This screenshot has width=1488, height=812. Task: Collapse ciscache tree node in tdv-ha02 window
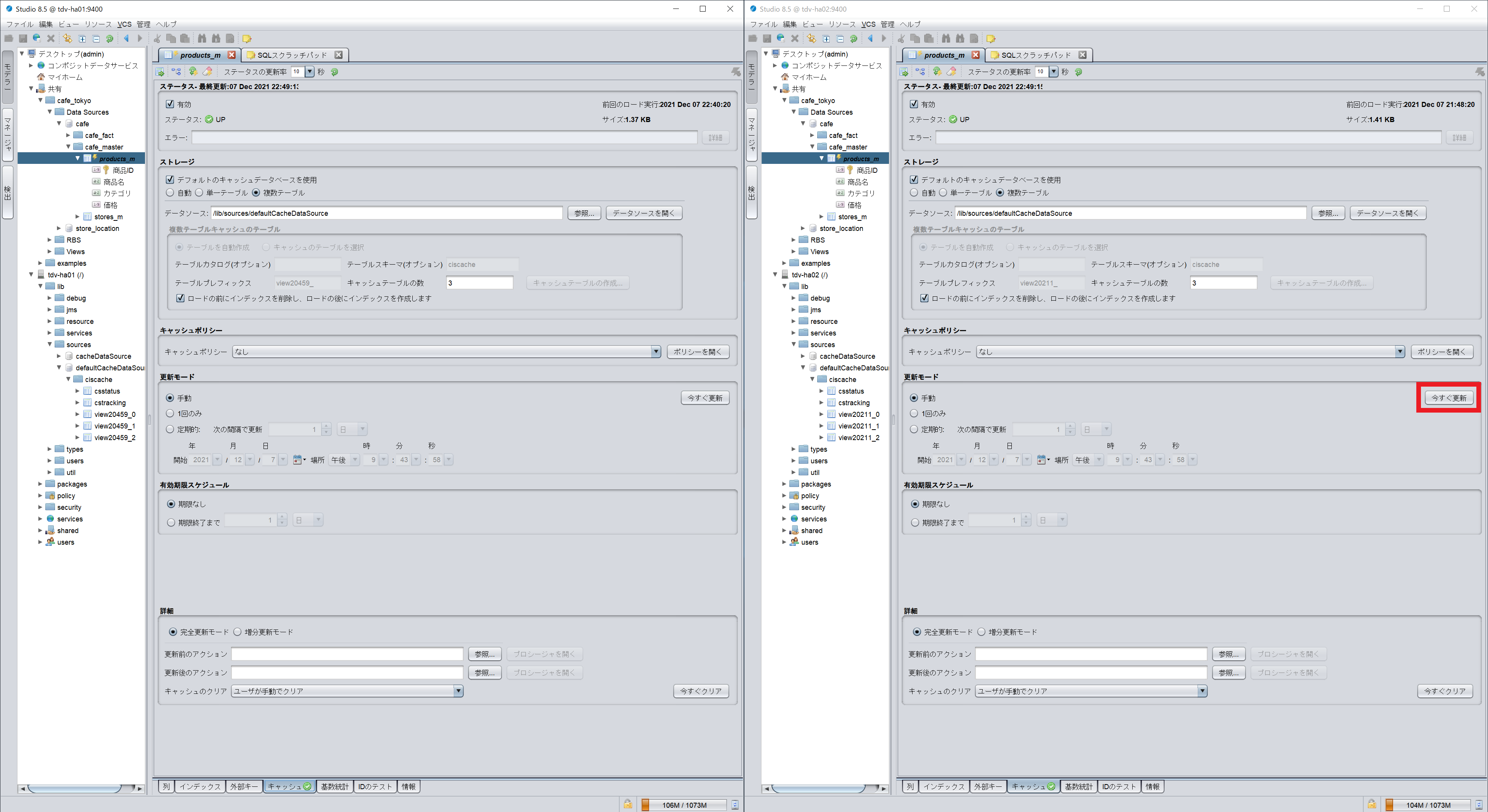[x=812, y=379]
